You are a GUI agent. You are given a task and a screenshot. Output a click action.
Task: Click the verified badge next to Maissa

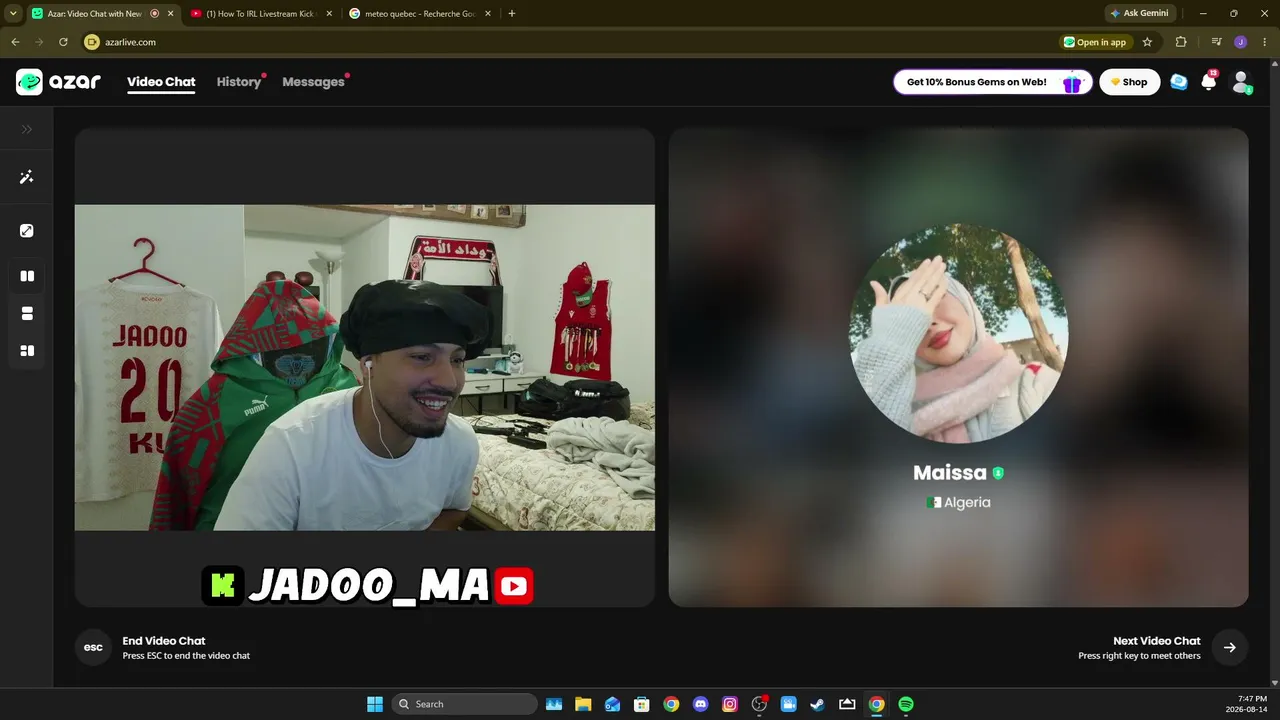pyautogui.click(x=998, y=473)
